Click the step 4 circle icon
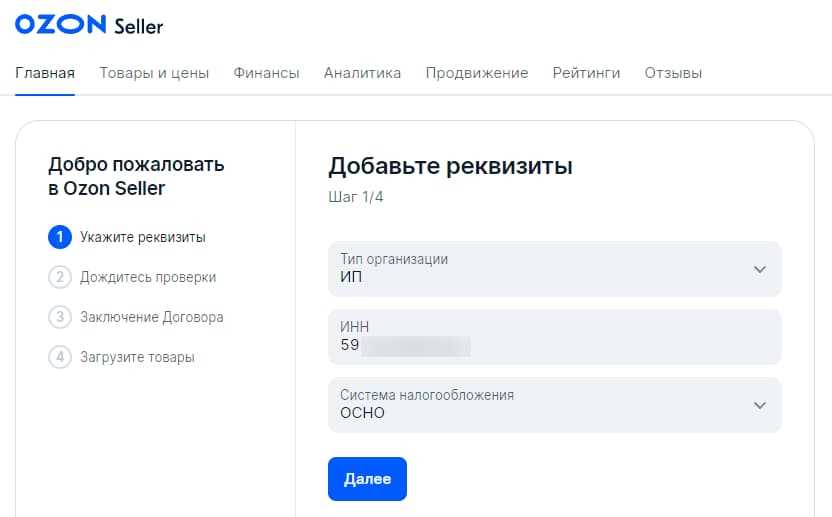 click(60, 357)
